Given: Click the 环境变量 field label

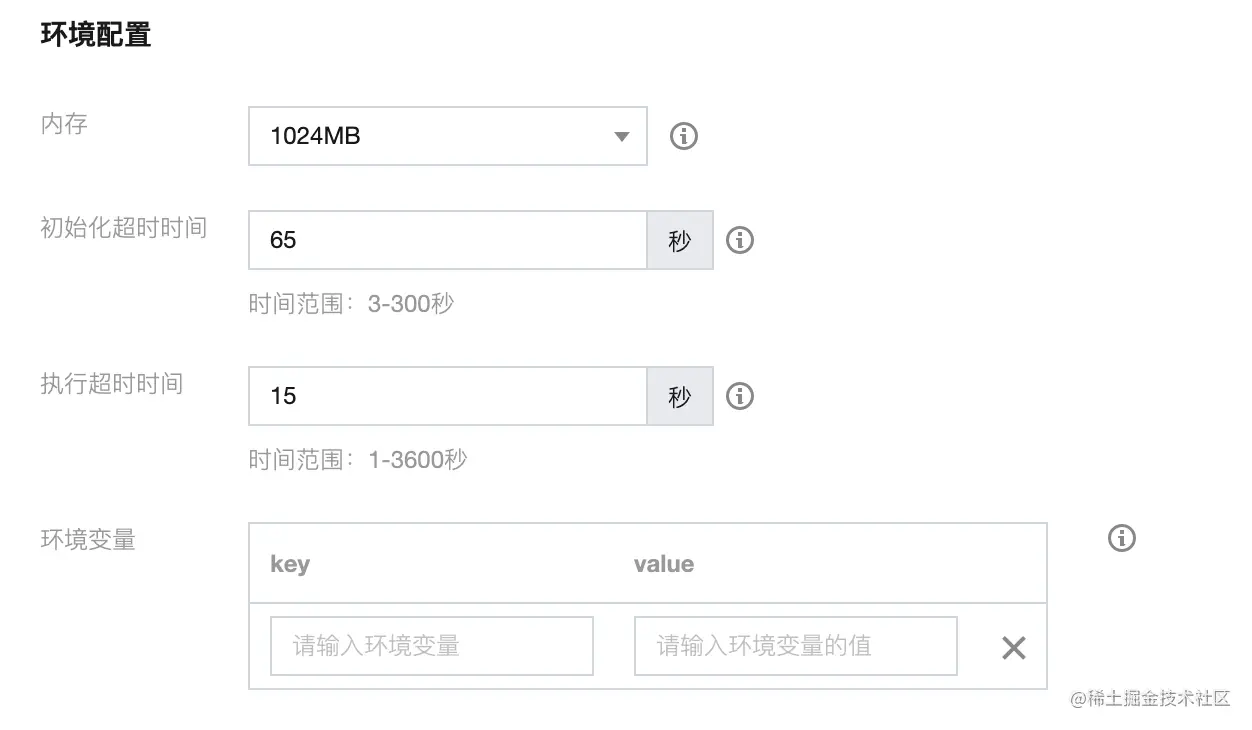Looking at the screenshot, I should coord(88,540).
